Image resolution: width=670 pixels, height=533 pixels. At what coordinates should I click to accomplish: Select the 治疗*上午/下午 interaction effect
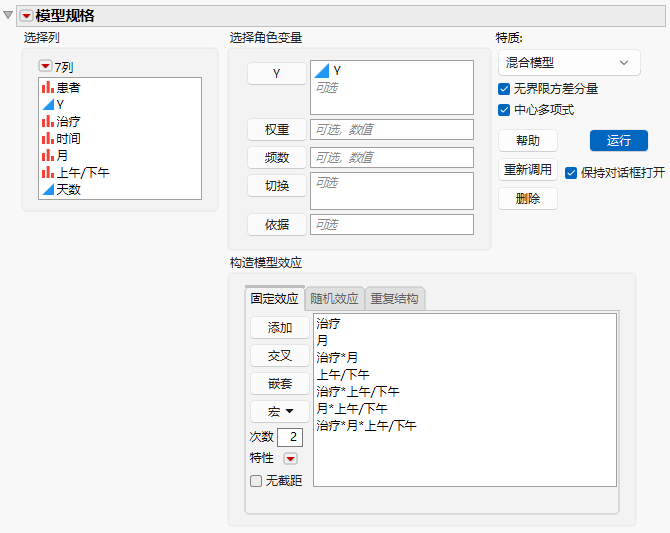click(358, 392)
